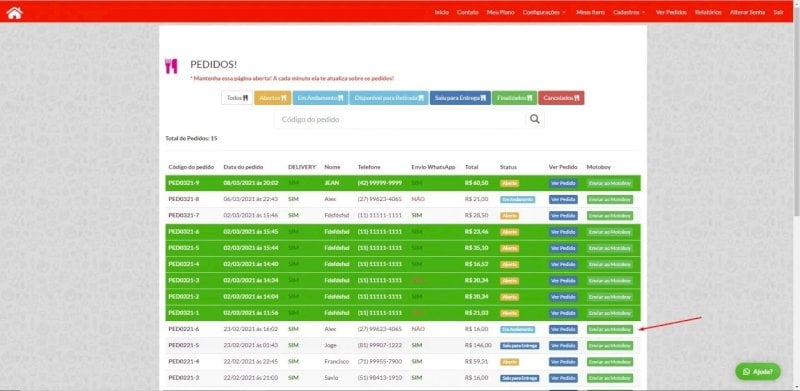Click Ver Pedido for order PED0321-8
The height and width of the screenshot is (391, 800).
[563, 200]
